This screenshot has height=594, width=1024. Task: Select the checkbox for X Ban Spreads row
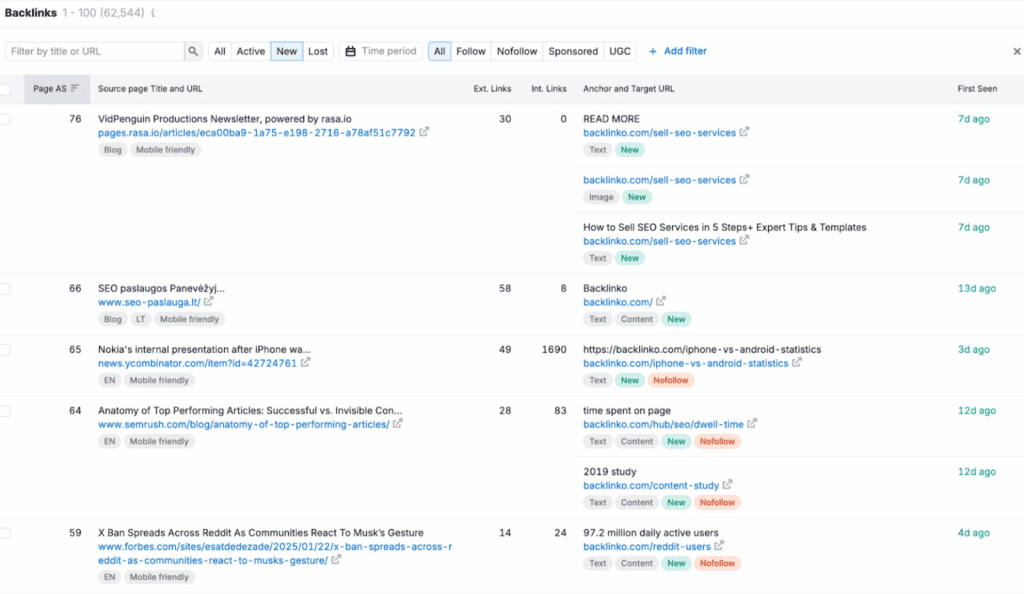[x=5, y=533]
